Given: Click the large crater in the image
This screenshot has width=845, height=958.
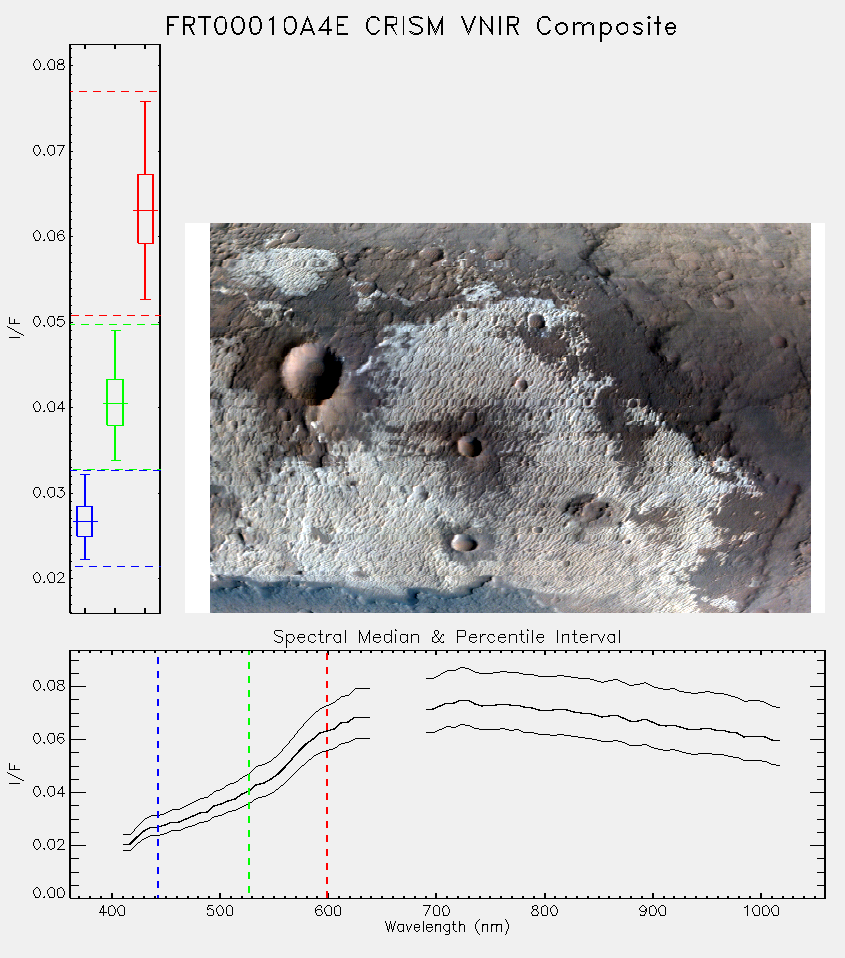Looking at the screenshot, I should pos(311,373).
